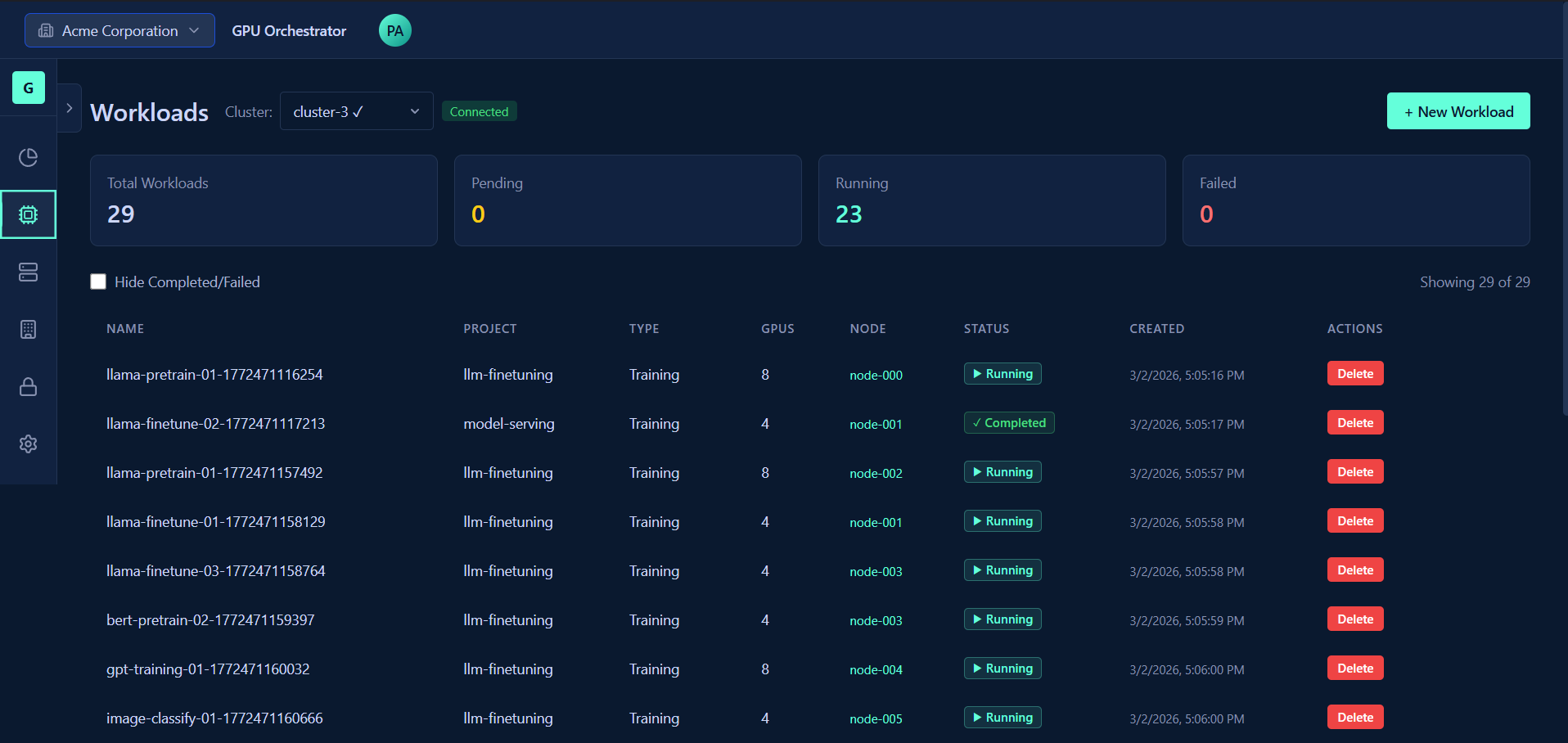Viewport: 1568px width, 743px height.
Task: Open the dashboard pie chart icon in sidebar
Action: [x=28, y=157]
